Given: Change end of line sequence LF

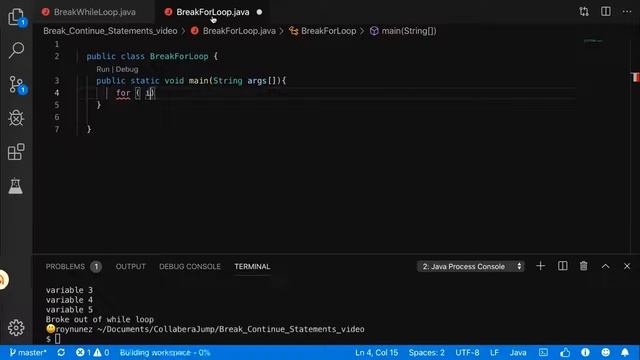Looking at the screenshot, I should tap(494, 352).
